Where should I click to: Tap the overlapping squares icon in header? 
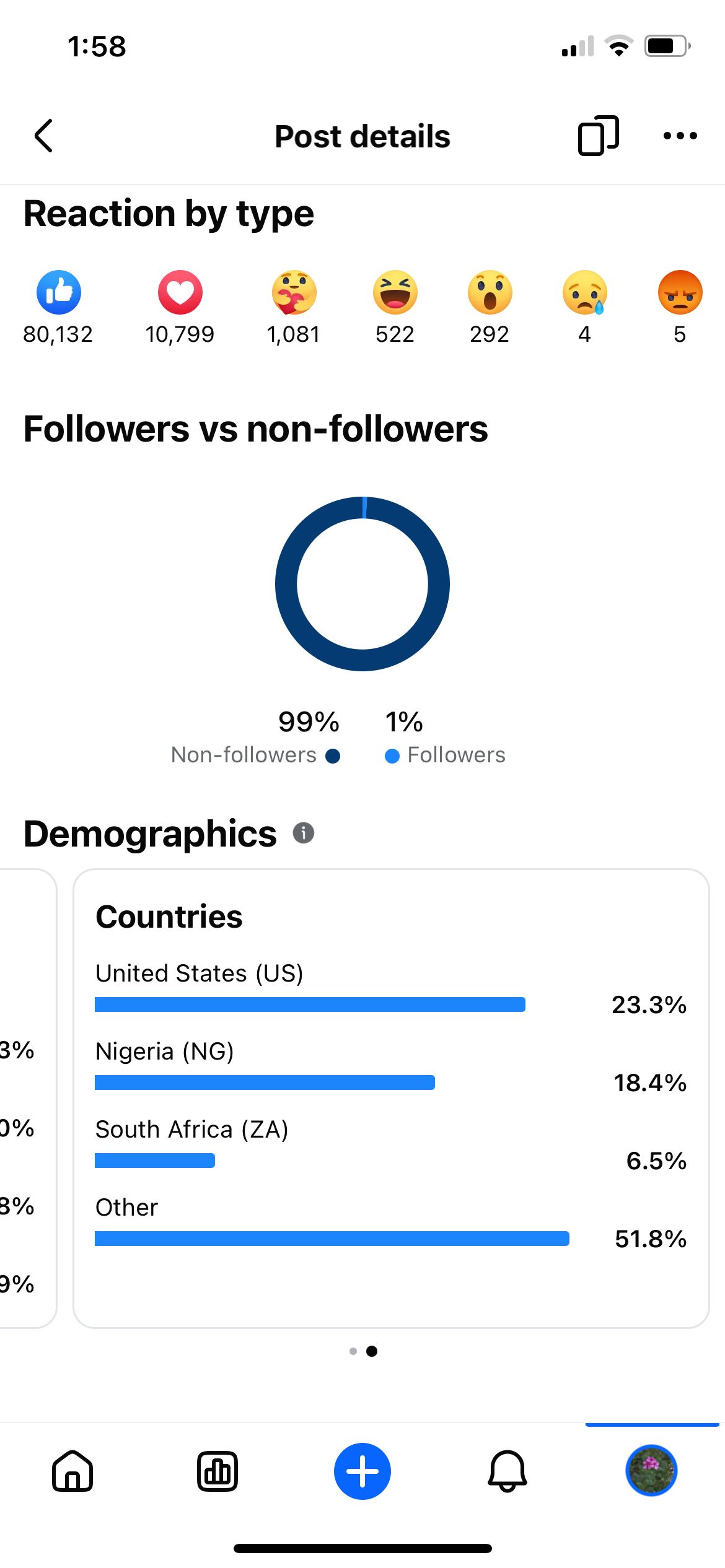tap(598, 136)
